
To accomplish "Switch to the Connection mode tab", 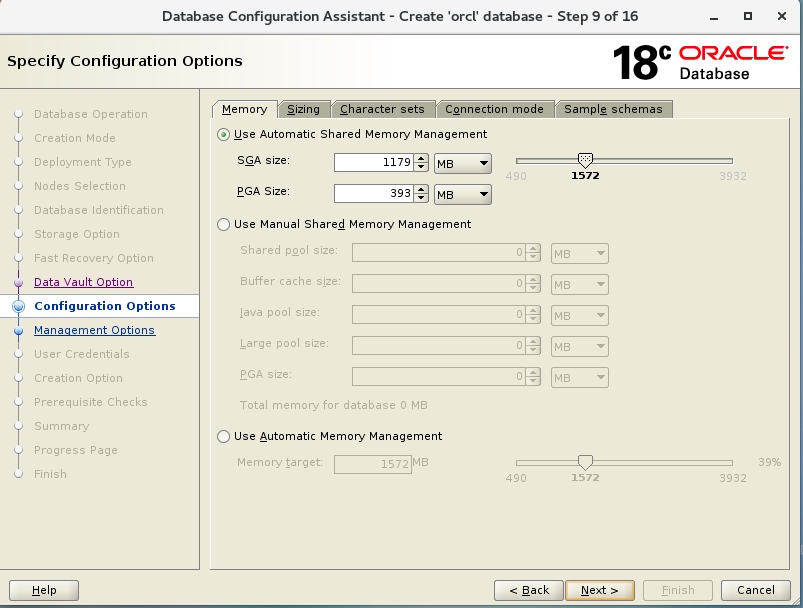I will 495,109.
